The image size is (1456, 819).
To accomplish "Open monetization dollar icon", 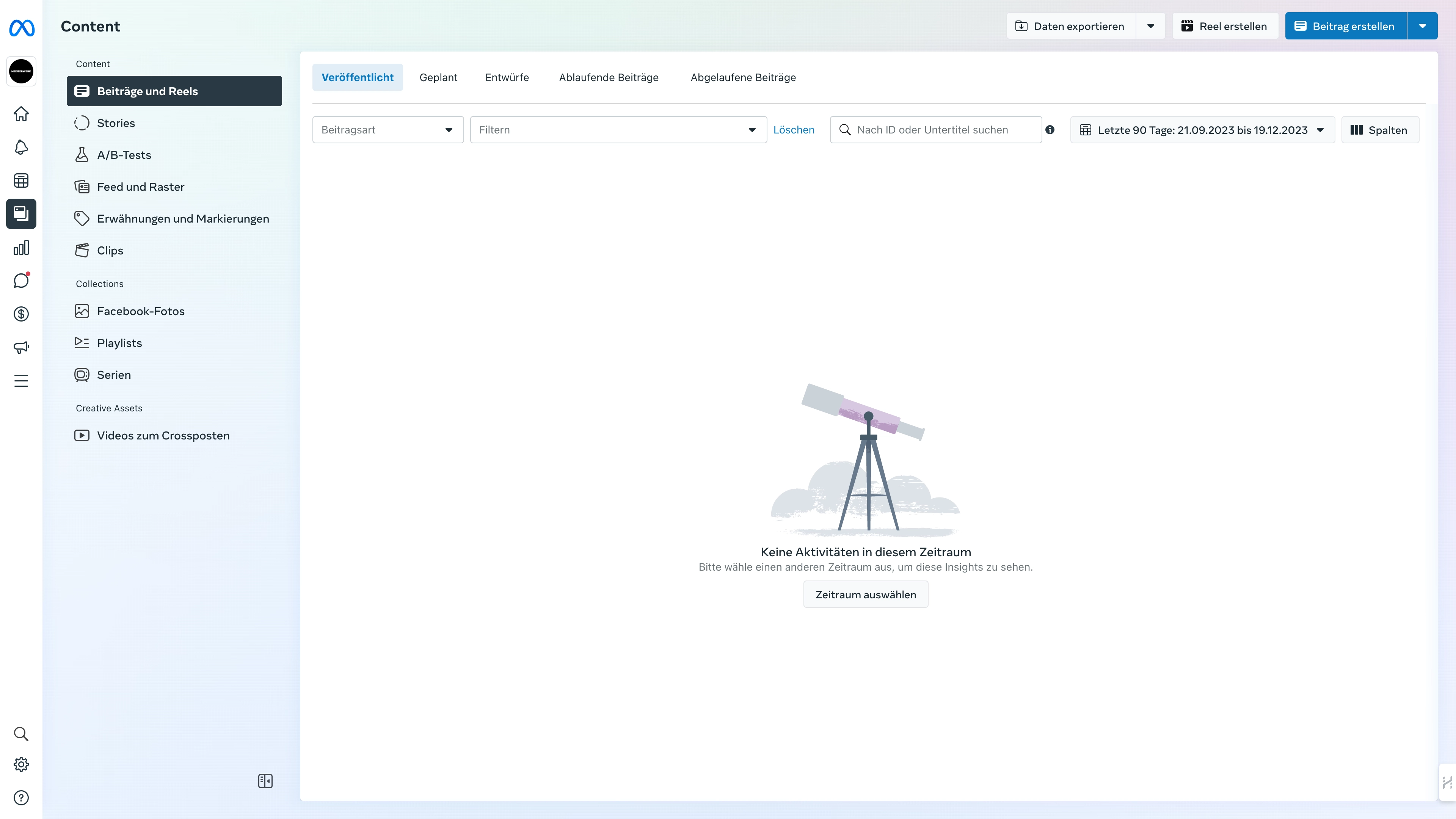I will point(22,314).
